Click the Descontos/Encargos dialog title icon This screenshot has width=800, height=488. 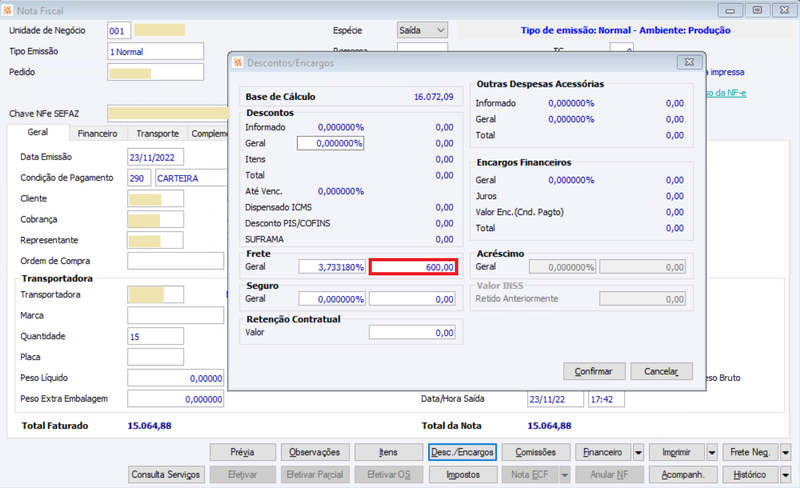point(238,63)
